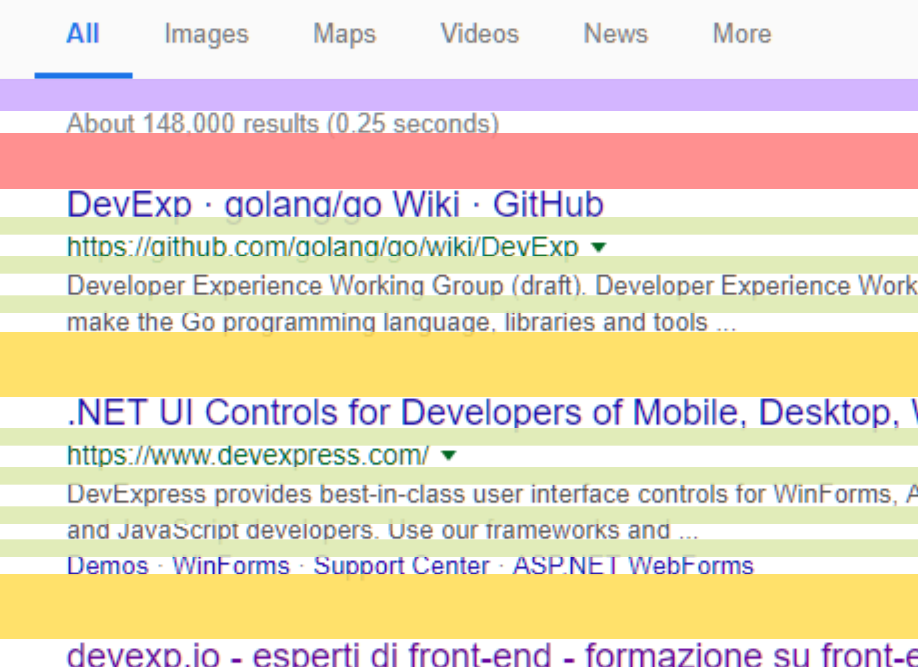This screenshot has width=918, height=667.
Task: Visit the Demos sitelink
Action: 108,566
